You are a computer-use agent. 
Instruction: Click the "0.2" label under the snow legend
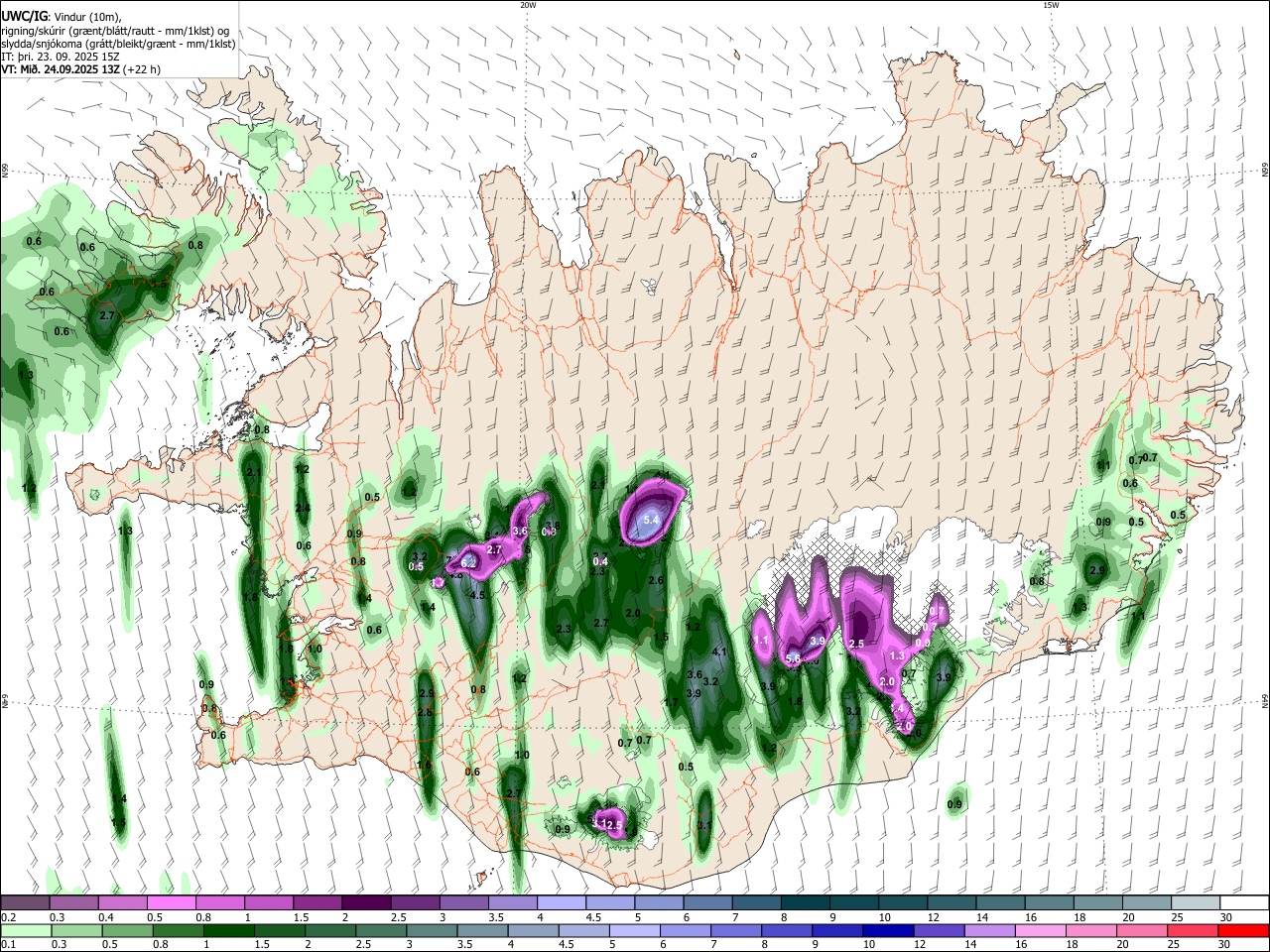[x=8, y=917]
